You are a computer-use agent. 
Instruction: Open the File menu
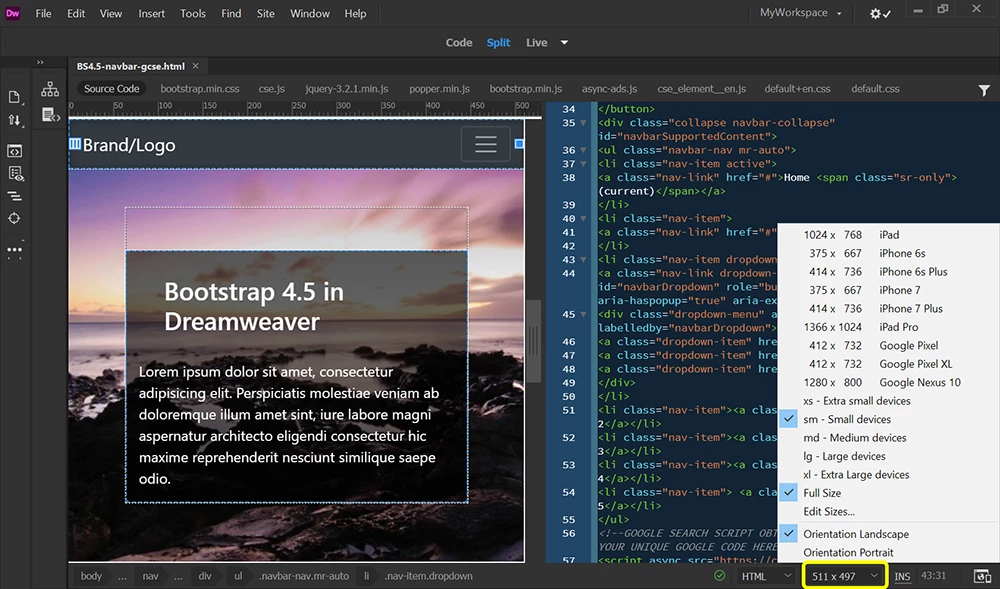tap(43, 13)
